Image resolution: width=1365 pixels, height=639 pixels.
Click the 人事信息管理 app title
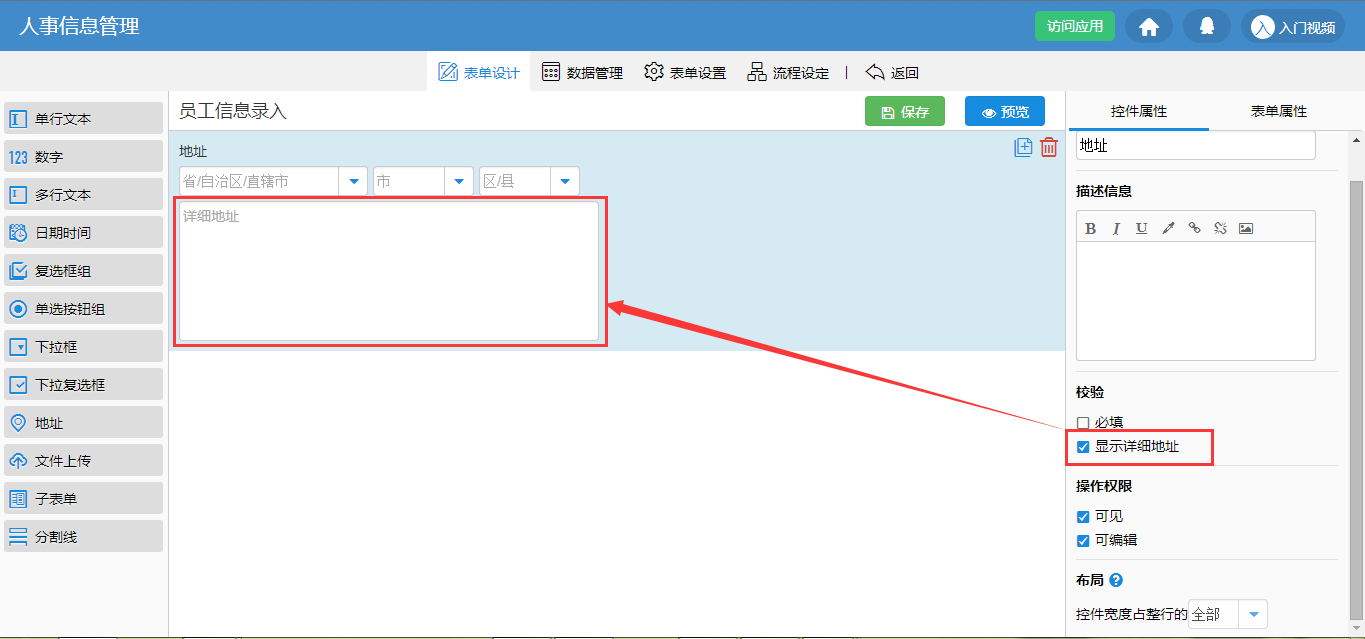[x=79, y=26]
